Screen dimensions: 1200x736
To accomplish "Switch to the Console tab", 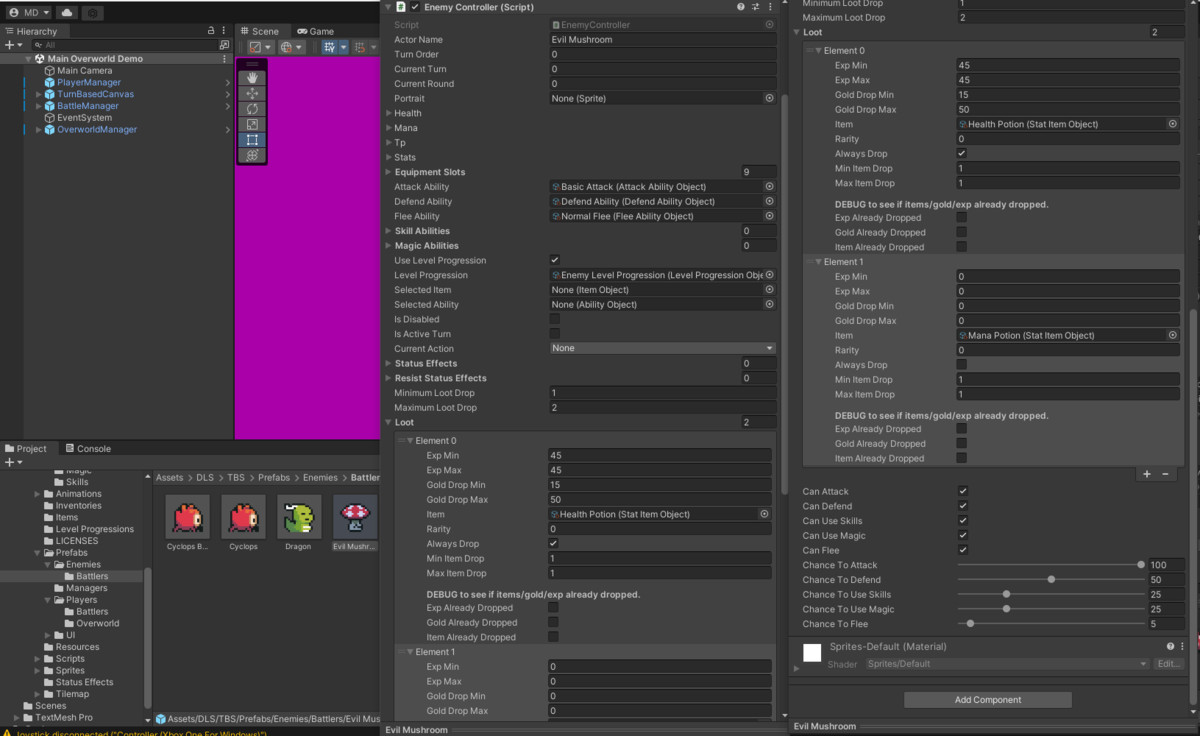I will (x=88, y=449).
